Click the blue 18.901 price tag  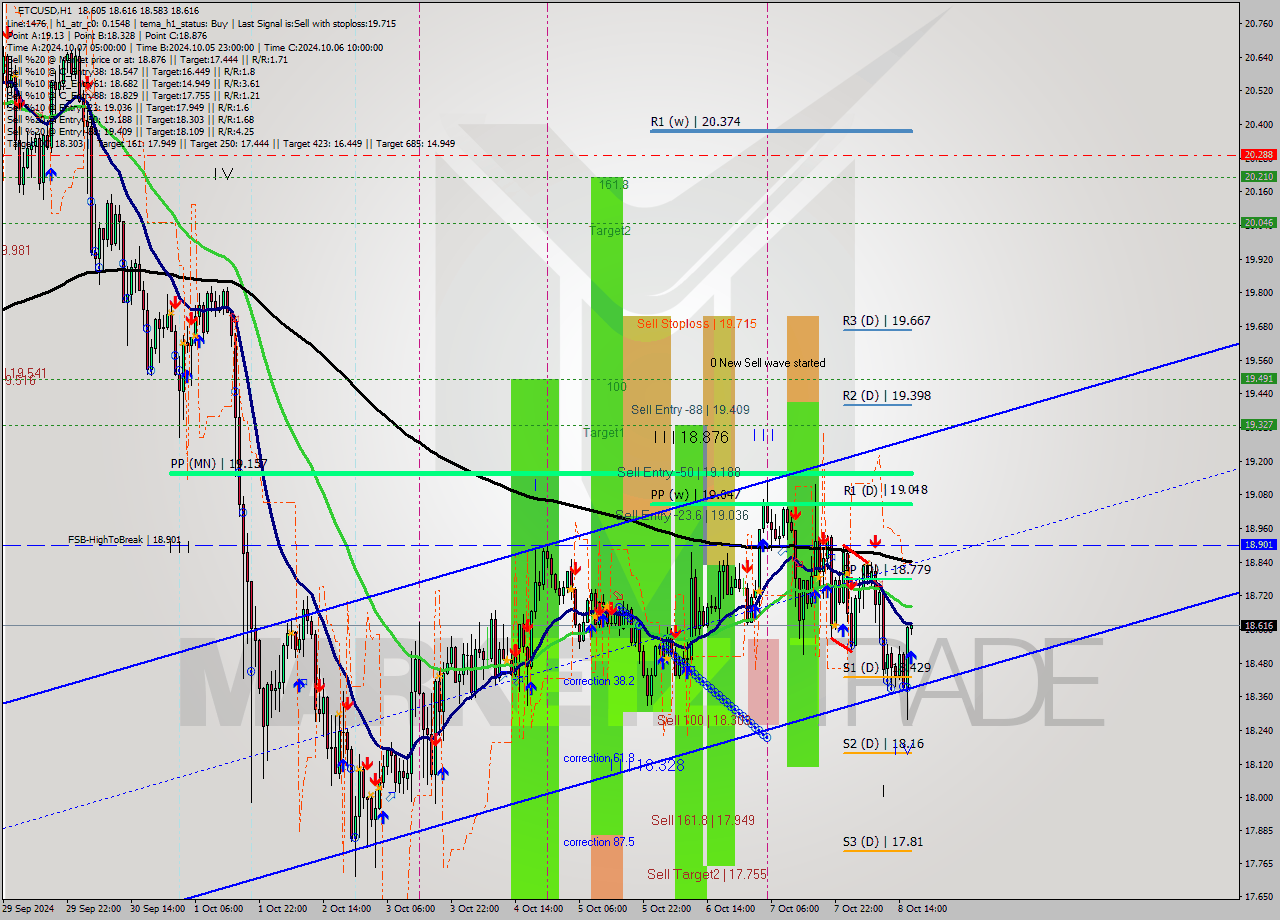click(1258, 545)
